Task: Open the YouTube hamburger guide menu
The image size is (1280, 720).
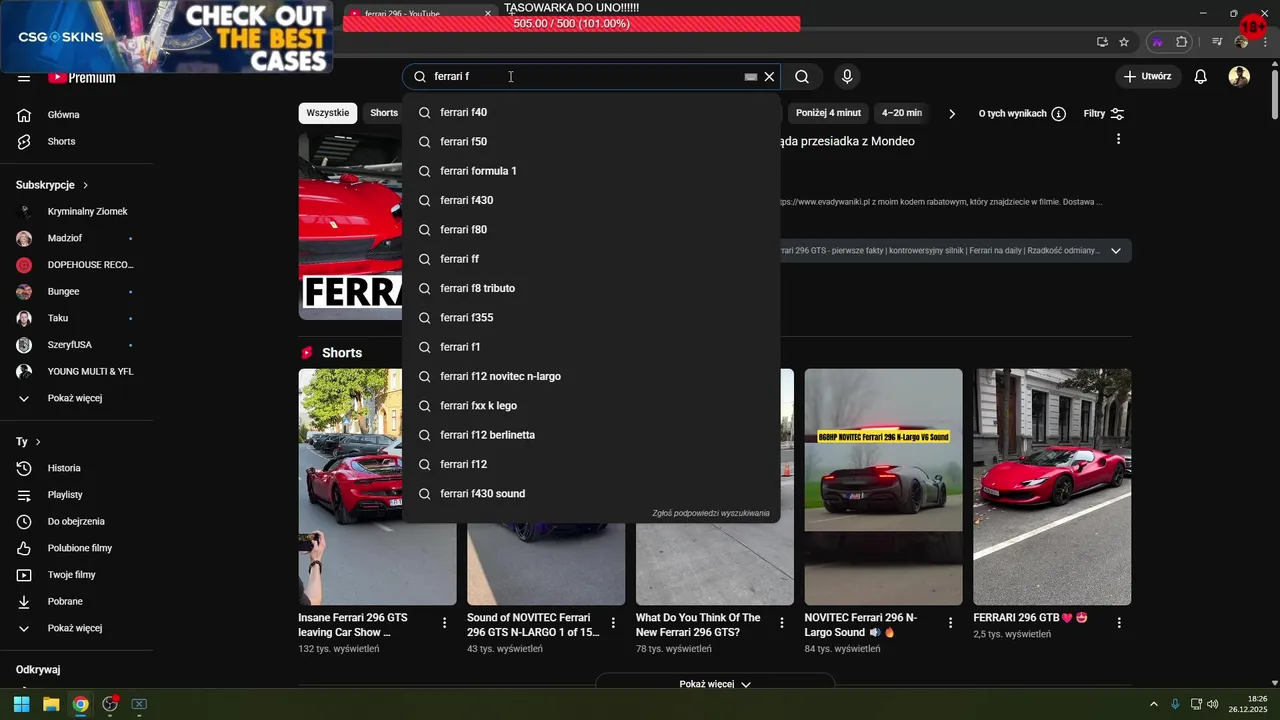Action: click(x=24, y=78)
